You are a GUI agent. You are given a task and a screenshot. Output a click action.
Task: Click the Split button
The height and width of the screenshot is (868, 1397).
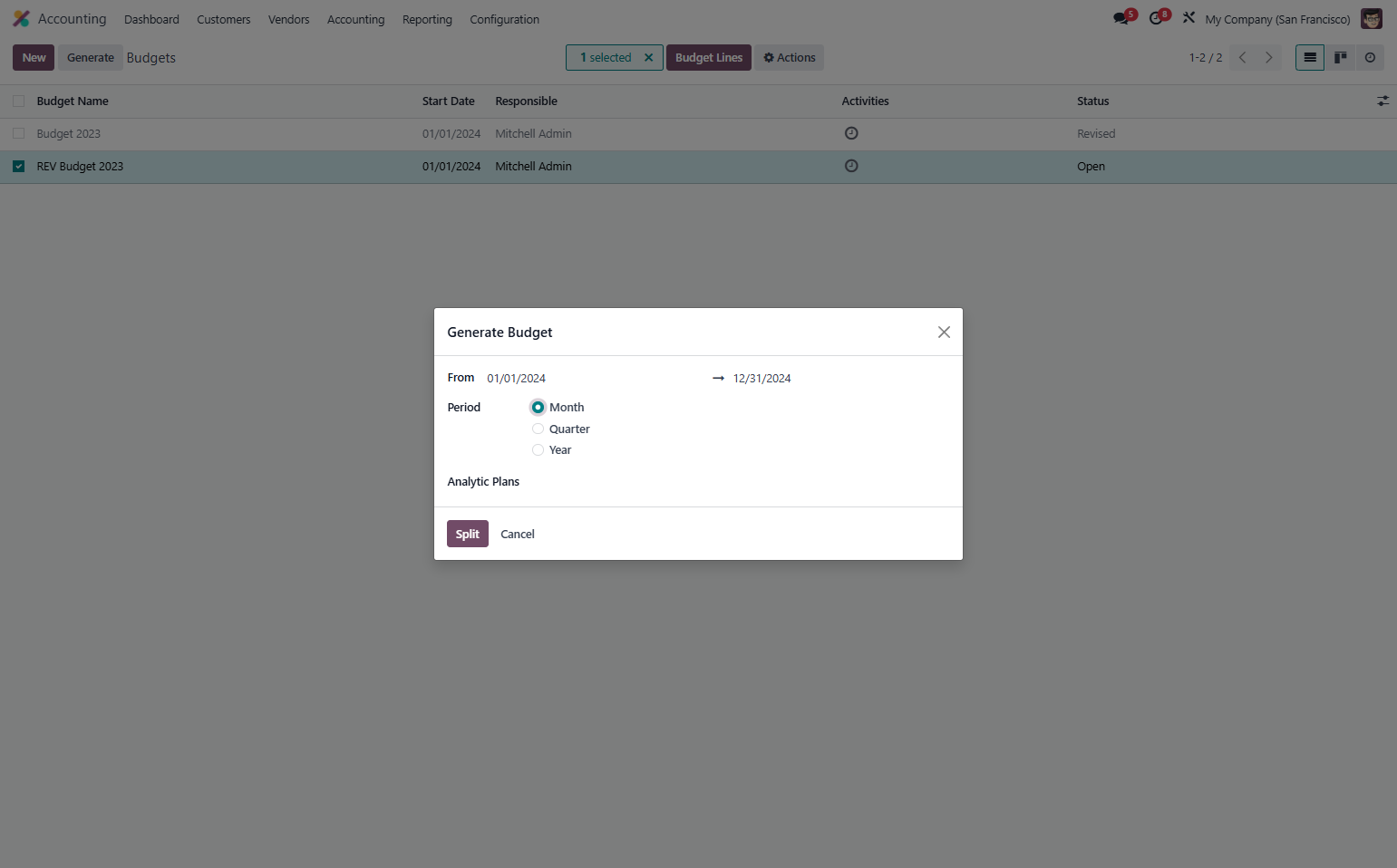click(x=468, y=534)
